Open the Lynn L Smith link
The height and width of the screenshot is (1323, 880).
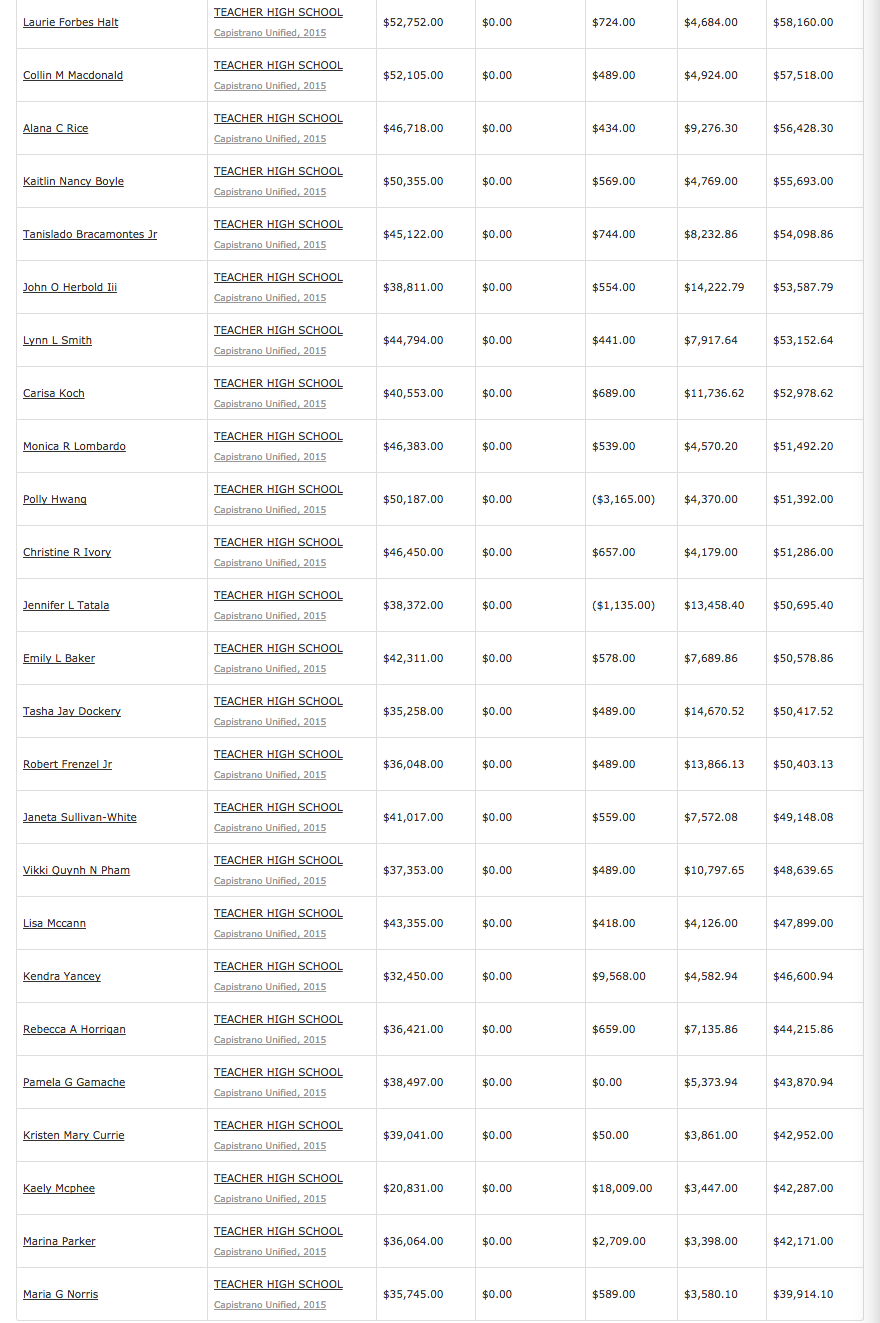coord(58,340)
